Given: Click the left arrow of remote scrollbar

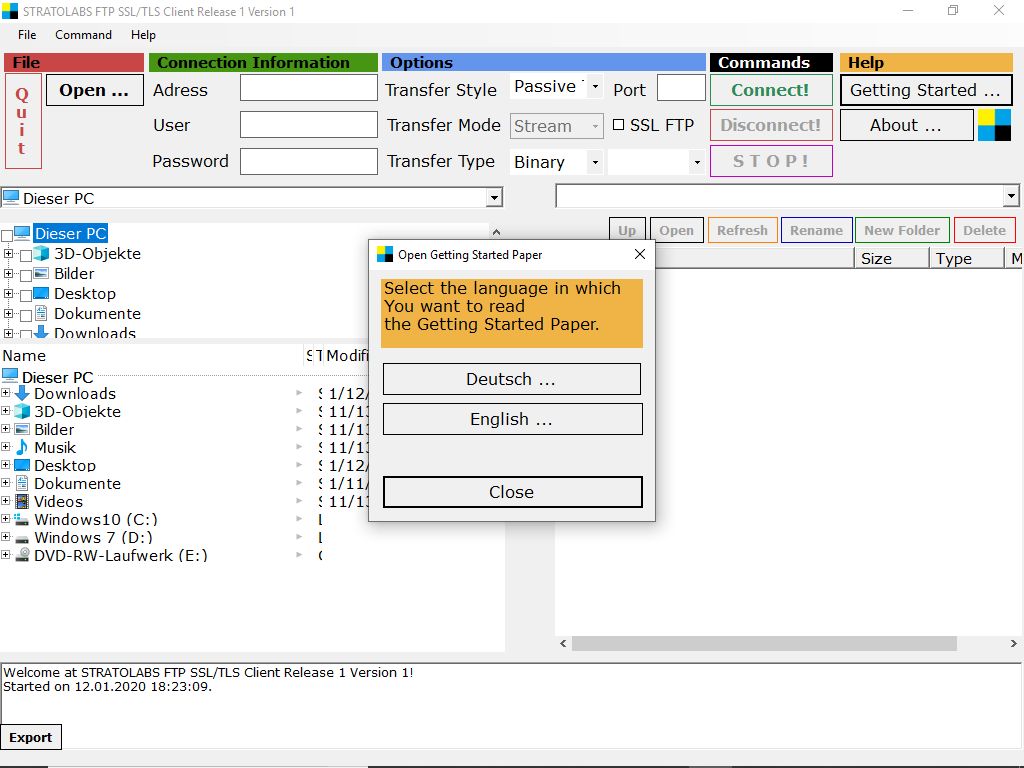Looking at the screenshot, I should [x=564, y=644].
